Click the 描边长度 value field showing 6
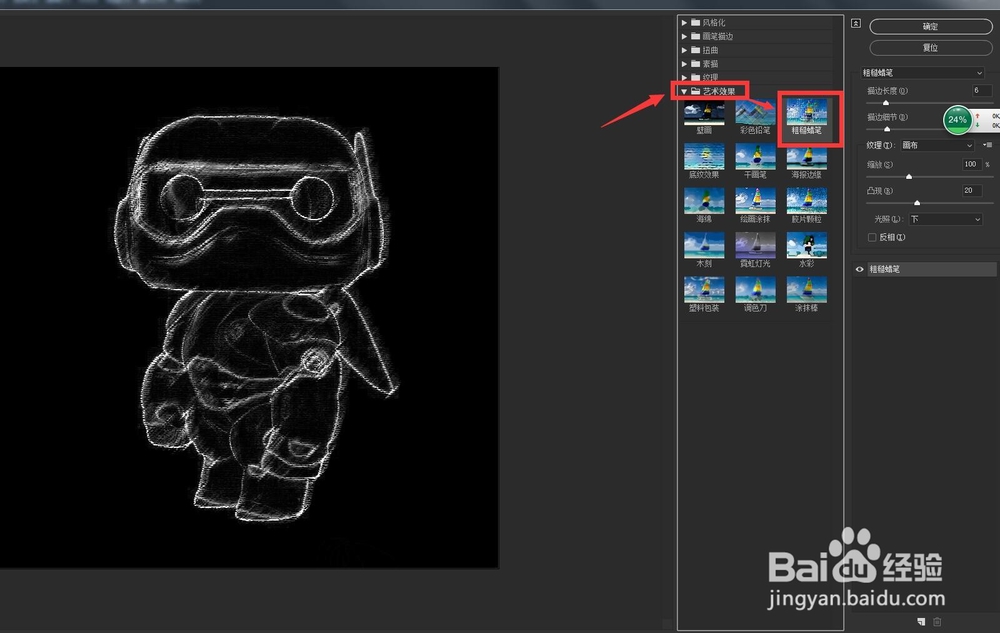 [982, 91]
